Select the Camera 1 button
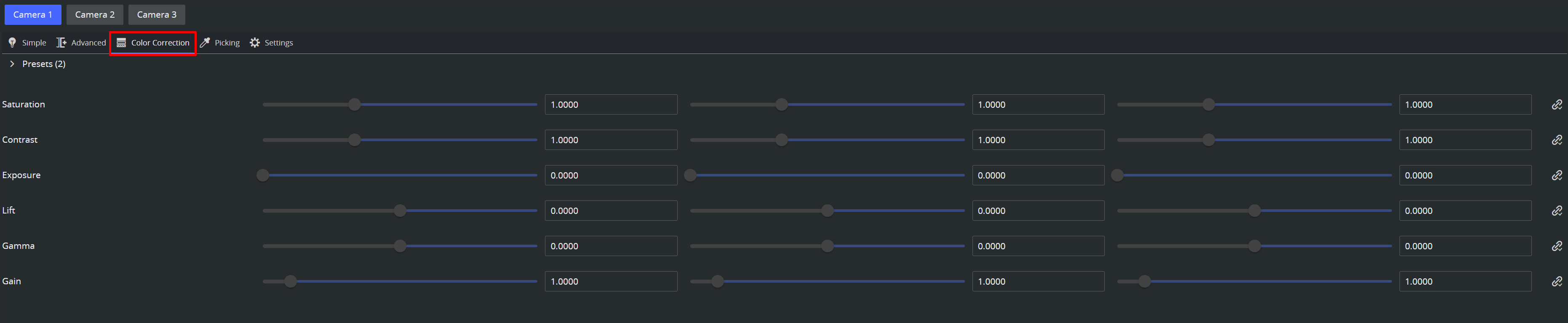Screen dimensions: 1568x323 [33, 15]
